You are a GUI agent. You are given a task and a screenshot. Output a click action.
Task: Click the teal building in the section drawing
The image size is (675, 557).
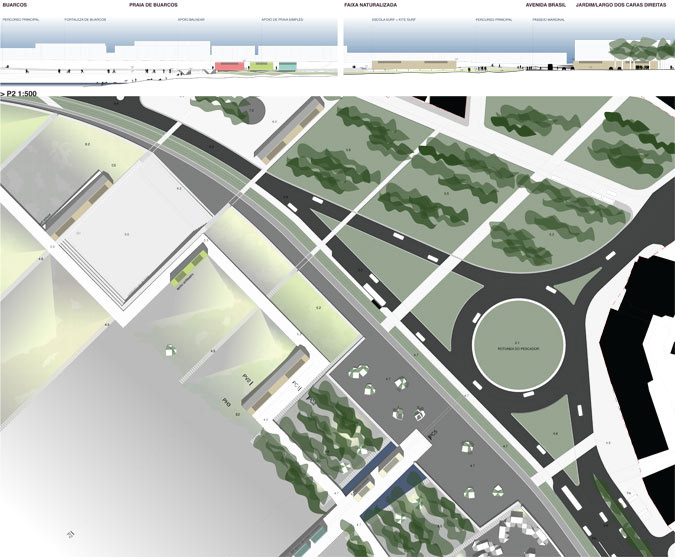tap(288, 66)
